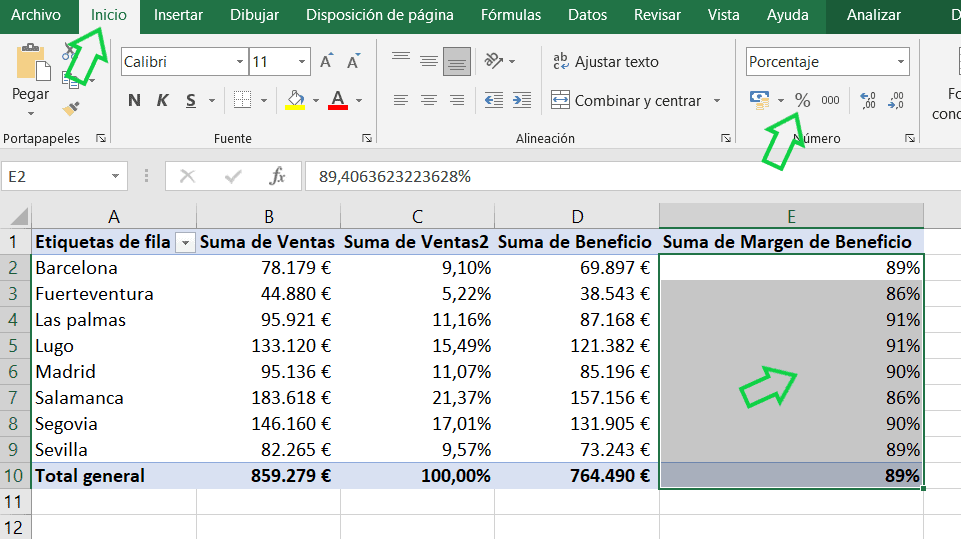Click cell showing 21,37%

417,398
